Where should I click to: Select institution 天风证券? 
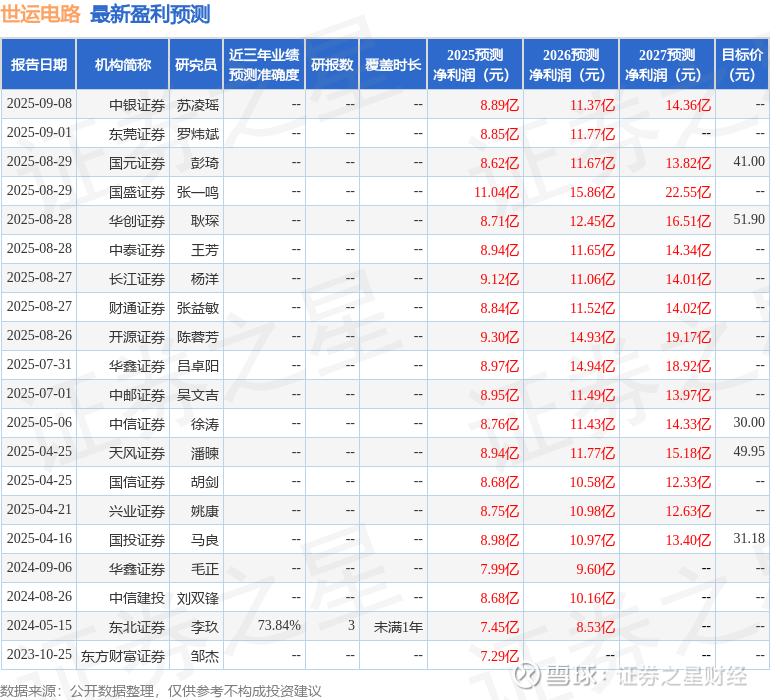tap(137, 453)
